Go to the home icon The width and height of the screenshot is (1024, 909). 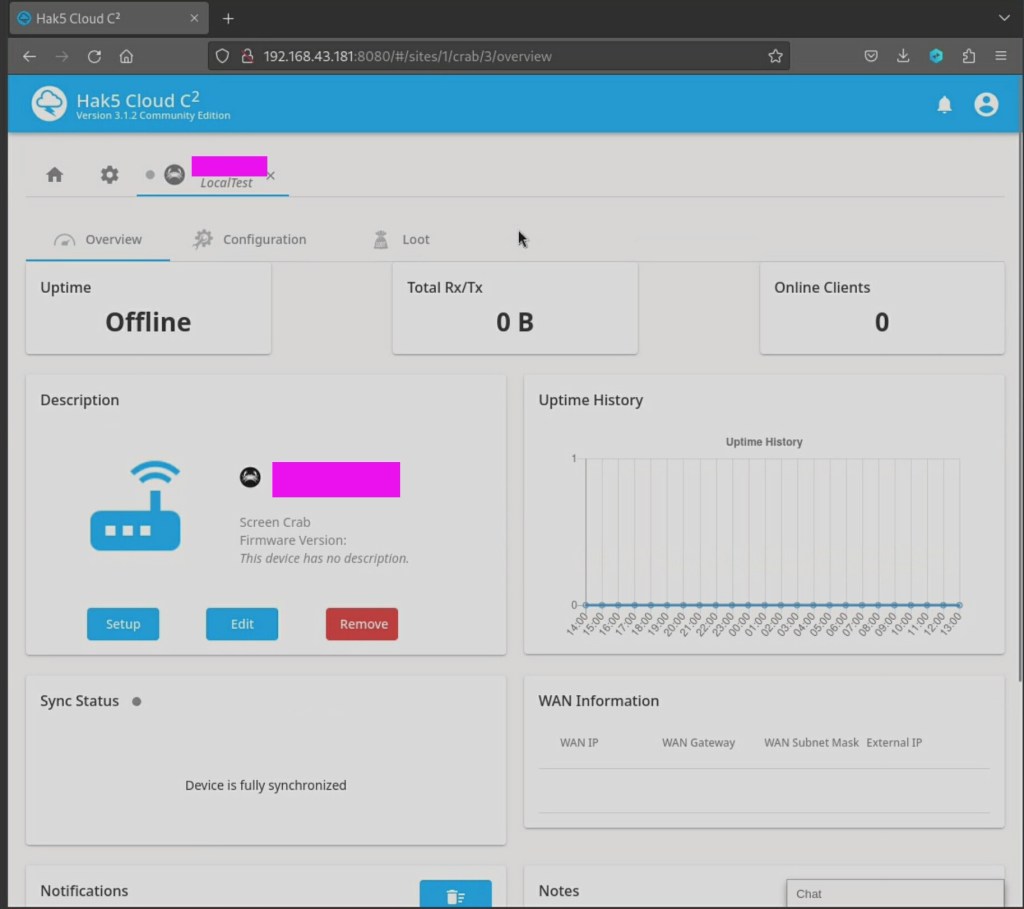coord(55,175)
